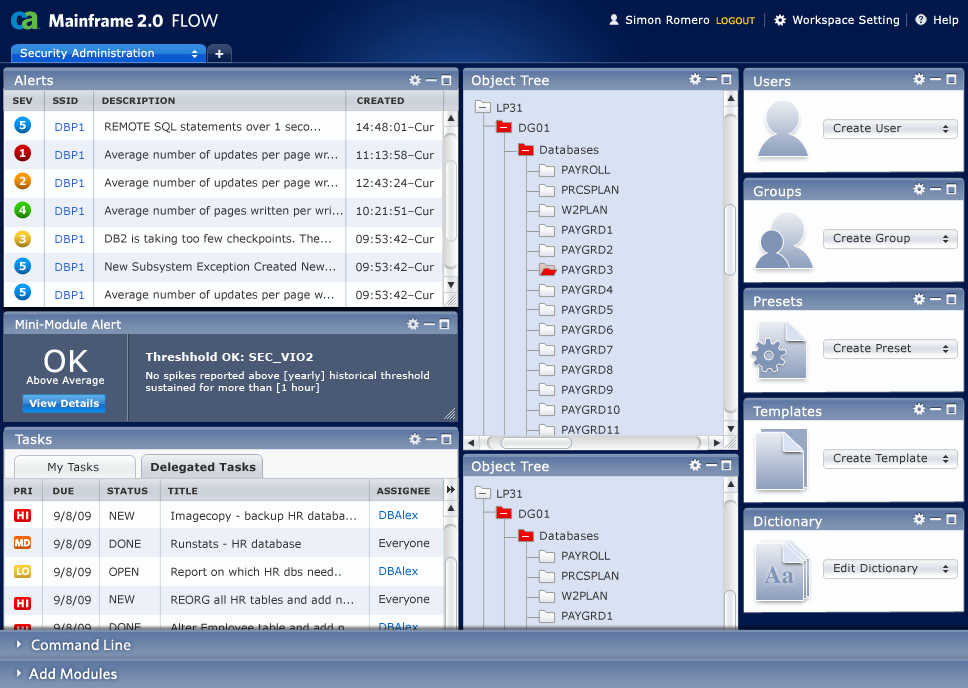Collapse the LP31 node in upper Object Tree
The height and width of the screenshot is (688, 968).
[483, 107]
